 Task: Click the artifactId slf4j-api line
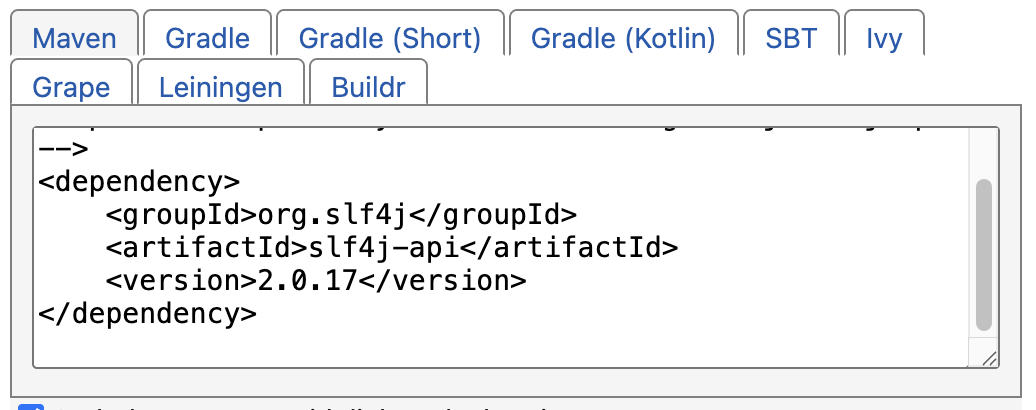[392, 248]
